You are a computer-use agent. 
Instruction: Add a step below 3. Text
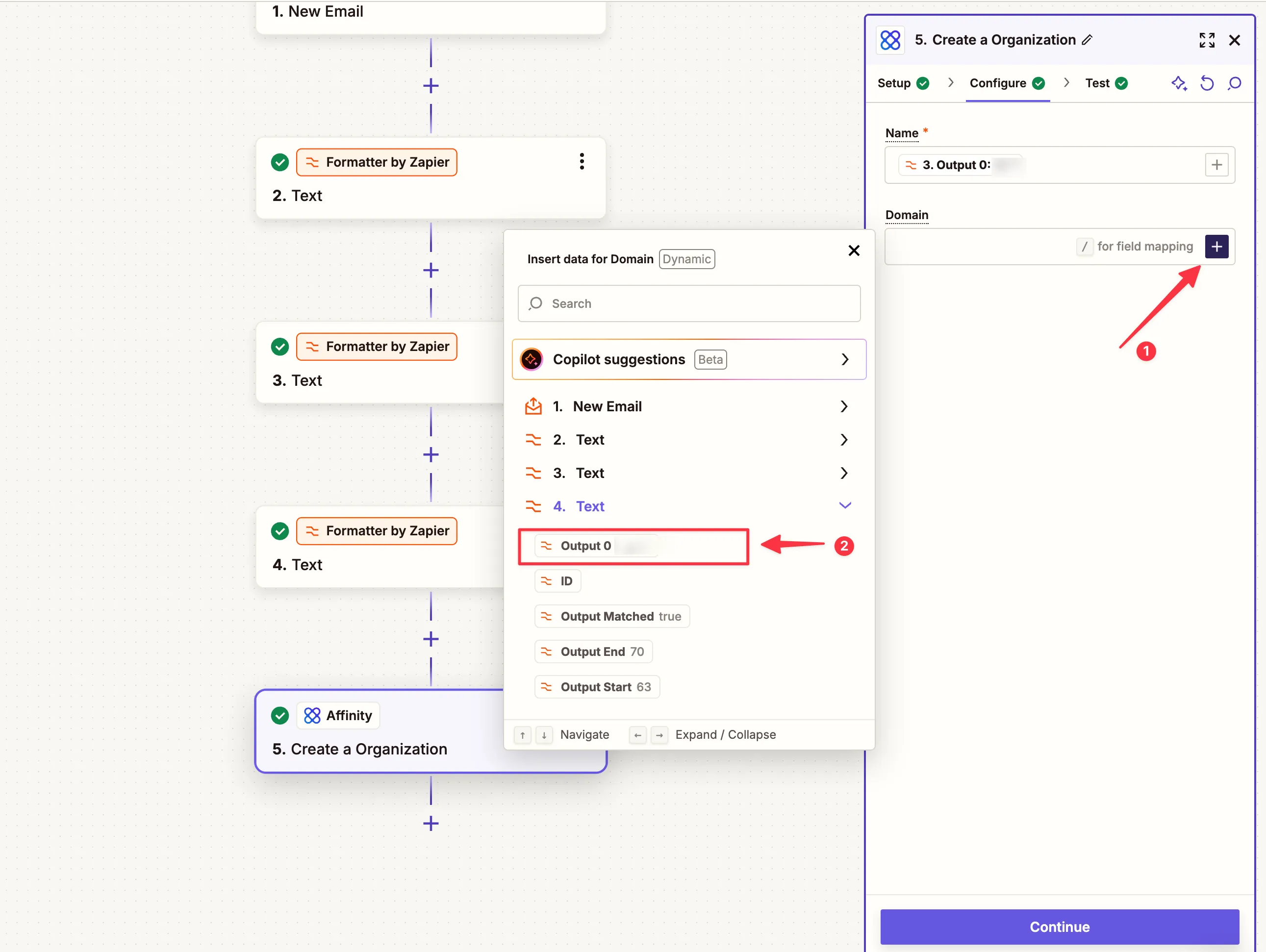coord(430,455)
